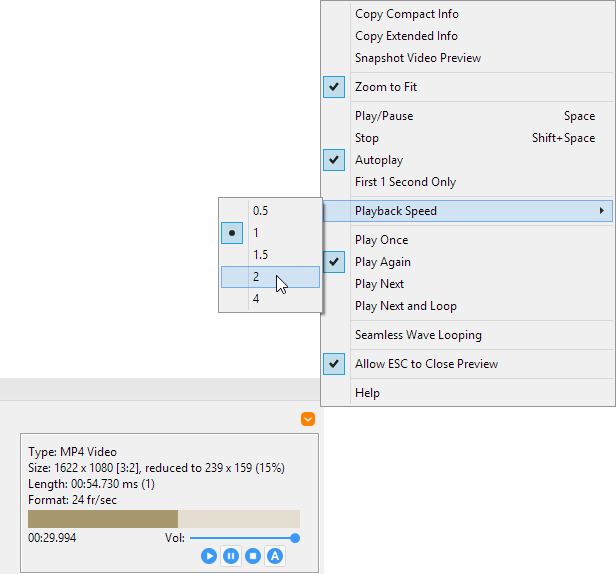
Task: Select the Play Next and Loop option
Action: 405,306
